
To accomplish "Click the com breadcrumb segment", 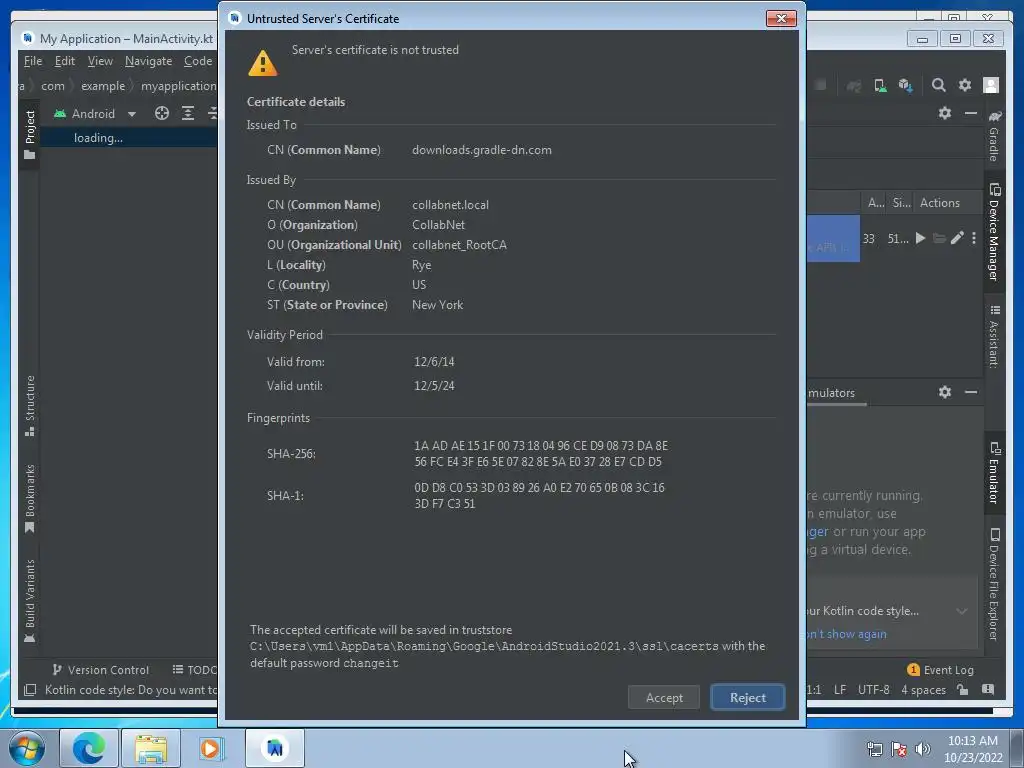I will coord(53,86).
